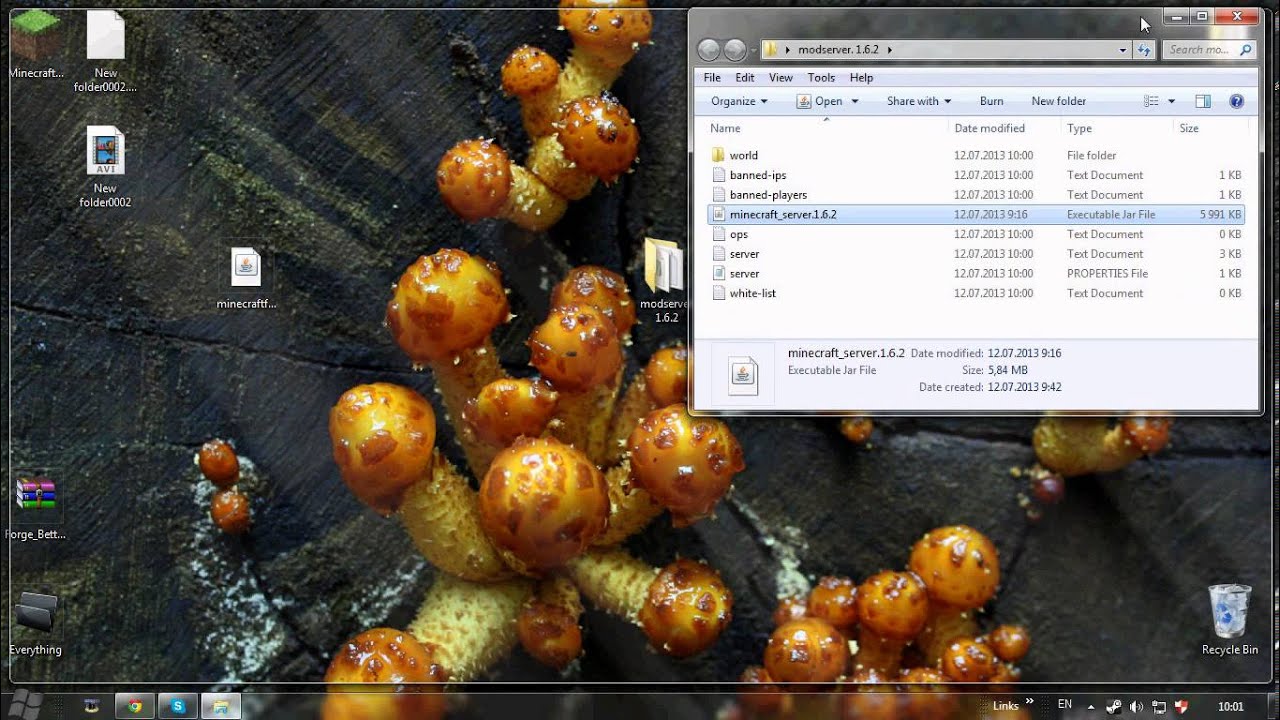Expand the Links toolbar chevron
1280x720 pixels.
pyautogui.click(x=1030, y=703)
